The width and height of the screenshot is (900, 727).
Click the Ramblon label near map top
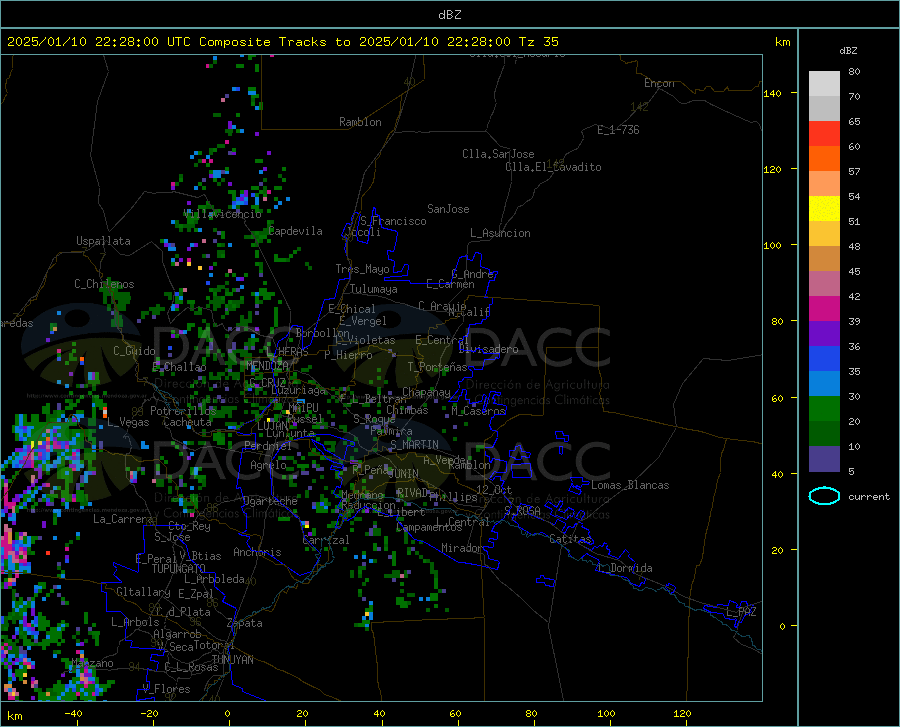[x=360, y=122]
